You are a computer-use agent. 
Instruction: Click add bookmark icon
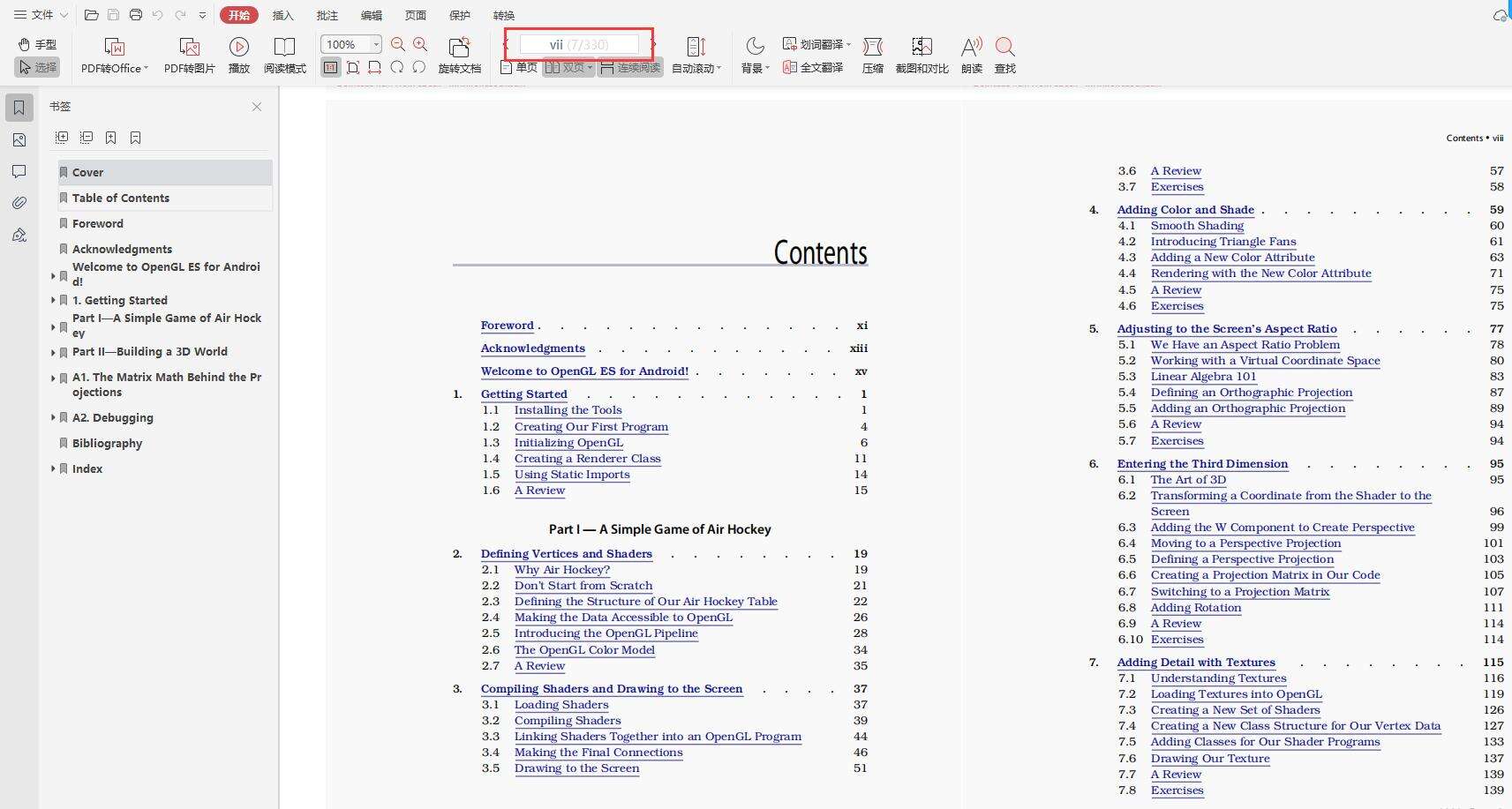[111, 138]
